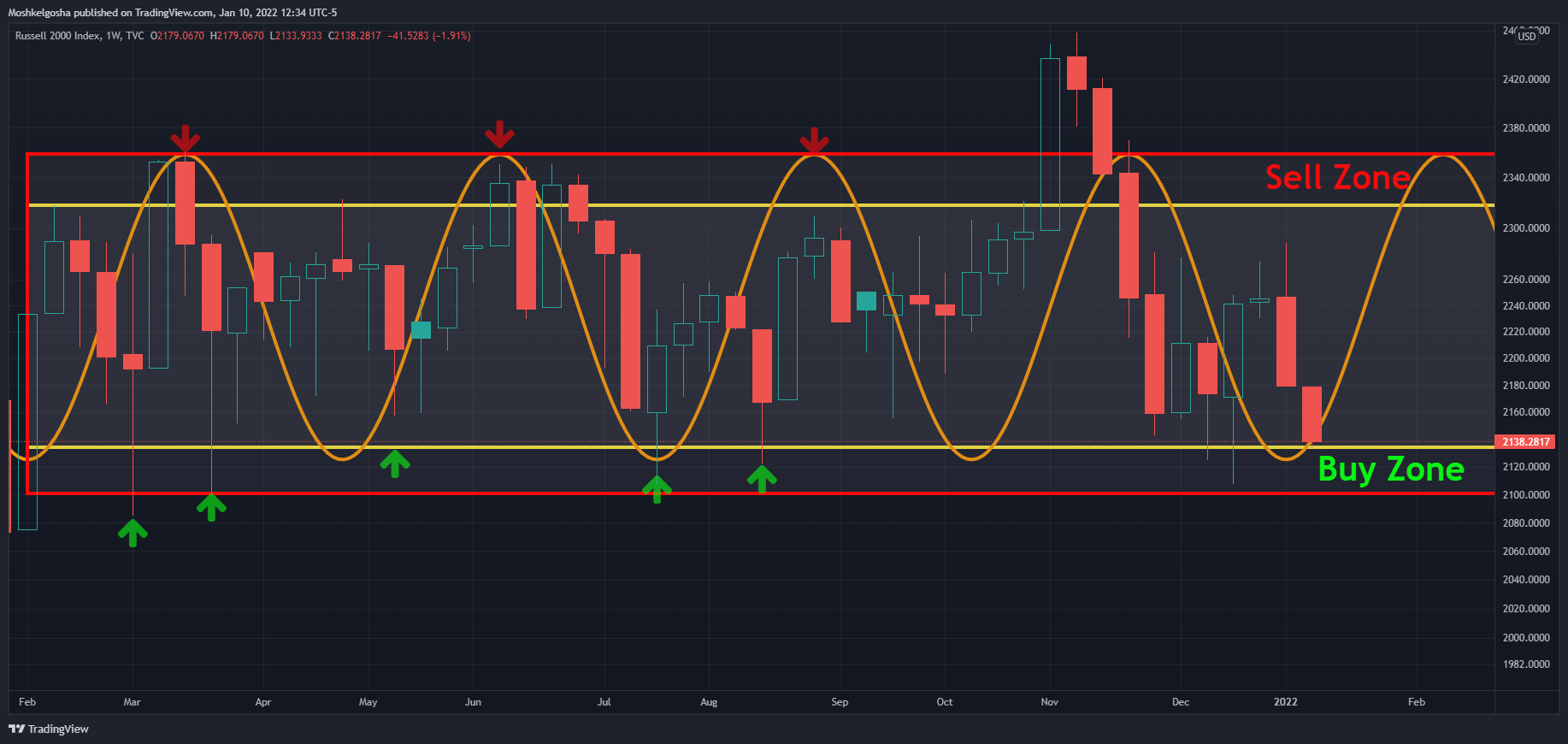This screenshot has width=1568, height=744.
Task: Click price level 2220.0000 on axis
Action: pyautogui.click(x=1526, y=332)
